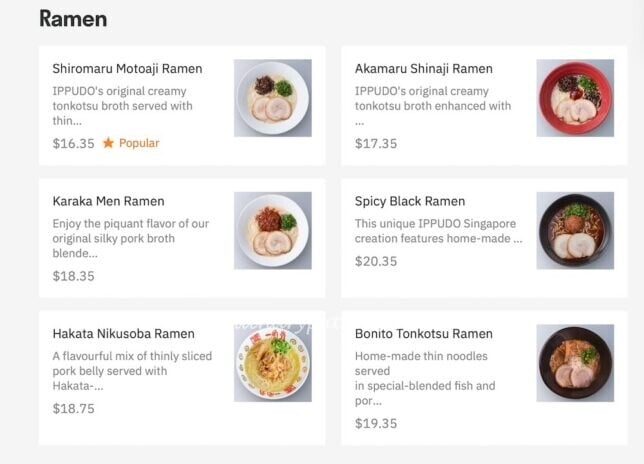Select the Spicy Black Ramen picture
The width and height of the screenshot is (644, 464).
574,230
